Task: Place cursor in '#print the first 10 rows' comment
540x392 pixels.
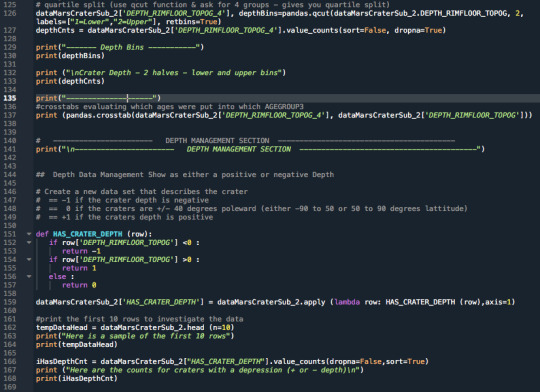Action: 139,319
